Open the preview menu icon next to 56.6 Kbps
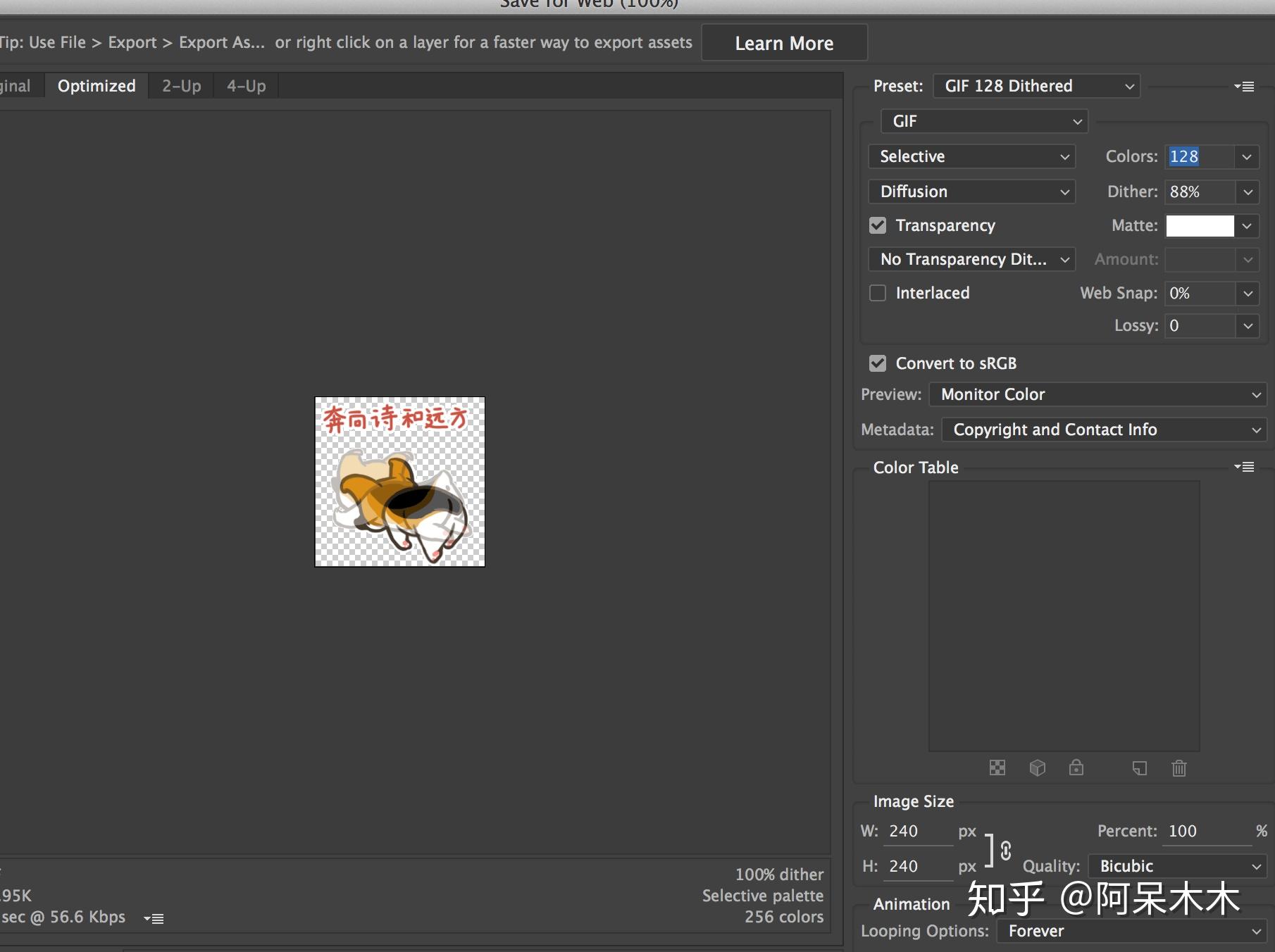 [x=154, y=918]
